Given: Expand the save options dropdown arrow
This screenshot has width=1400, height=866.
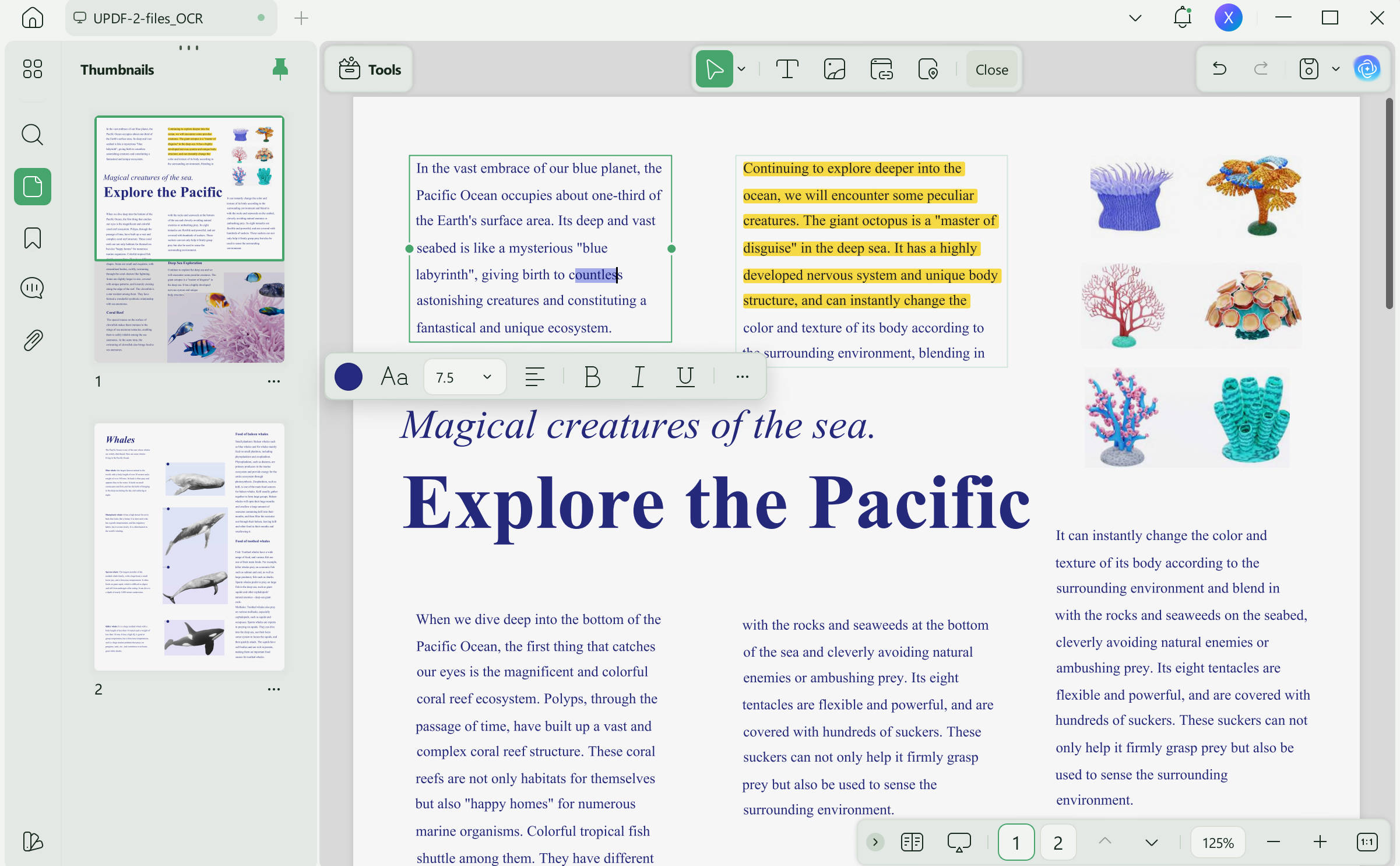Looking at the screenshot, I should (1335, 69).
